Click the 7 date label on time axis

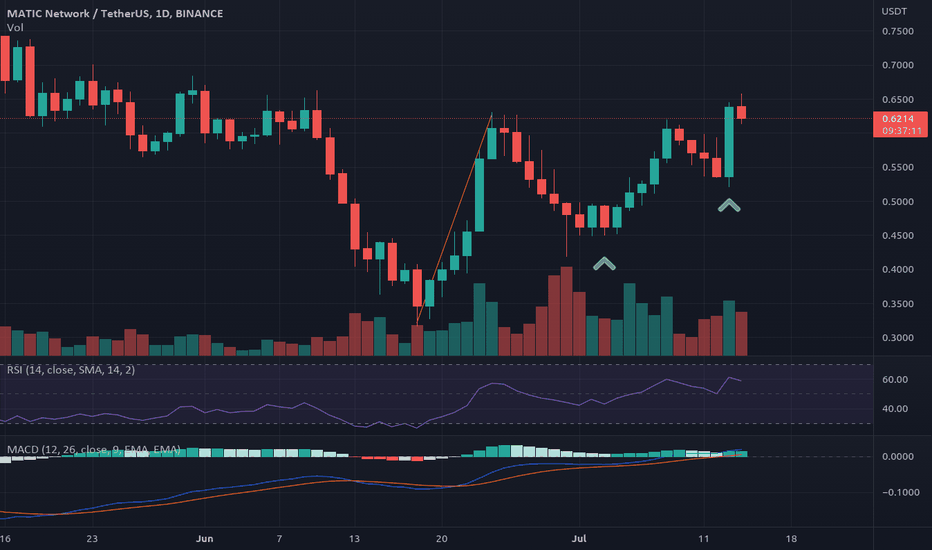279,539
